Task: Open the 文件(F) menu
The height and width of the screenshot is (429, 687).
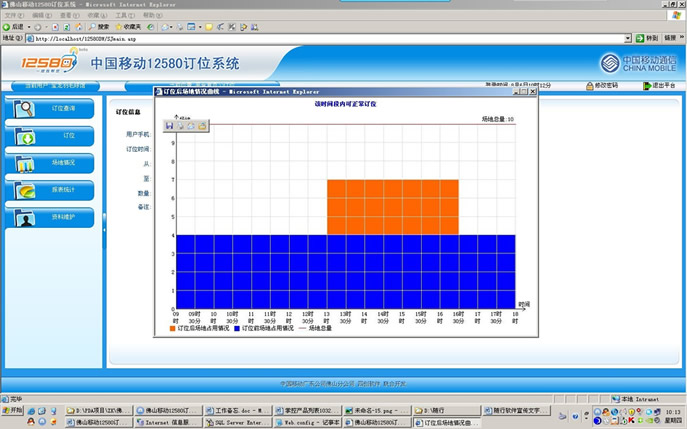Action: (x=14, y=15)
